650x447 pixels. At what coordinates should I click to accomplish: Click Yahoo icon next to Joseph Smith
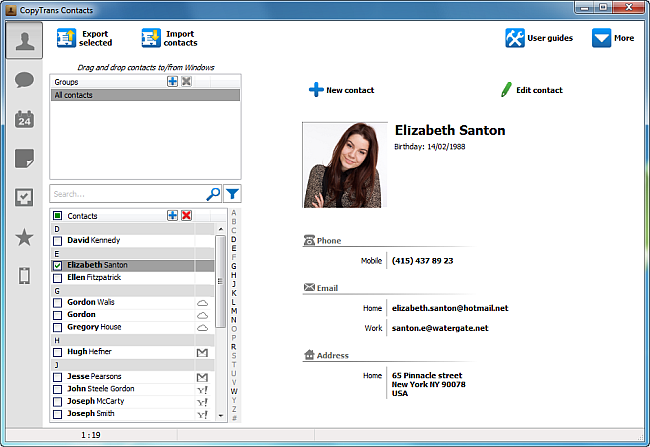202,414
